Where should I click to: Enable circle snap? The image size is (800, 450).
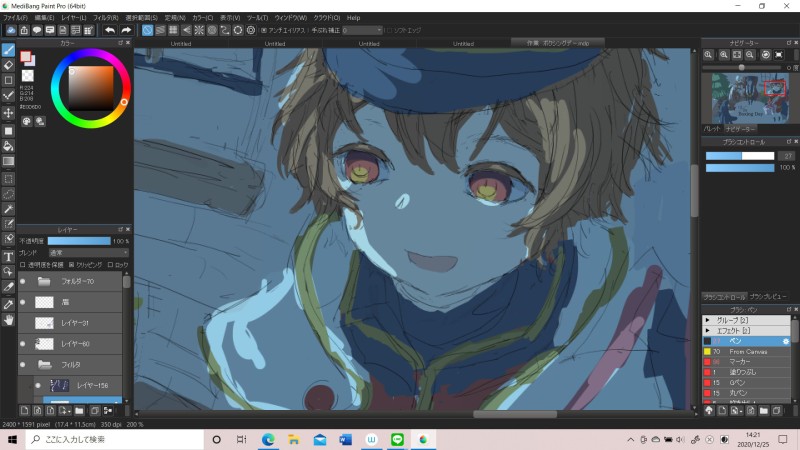point(212,30)
